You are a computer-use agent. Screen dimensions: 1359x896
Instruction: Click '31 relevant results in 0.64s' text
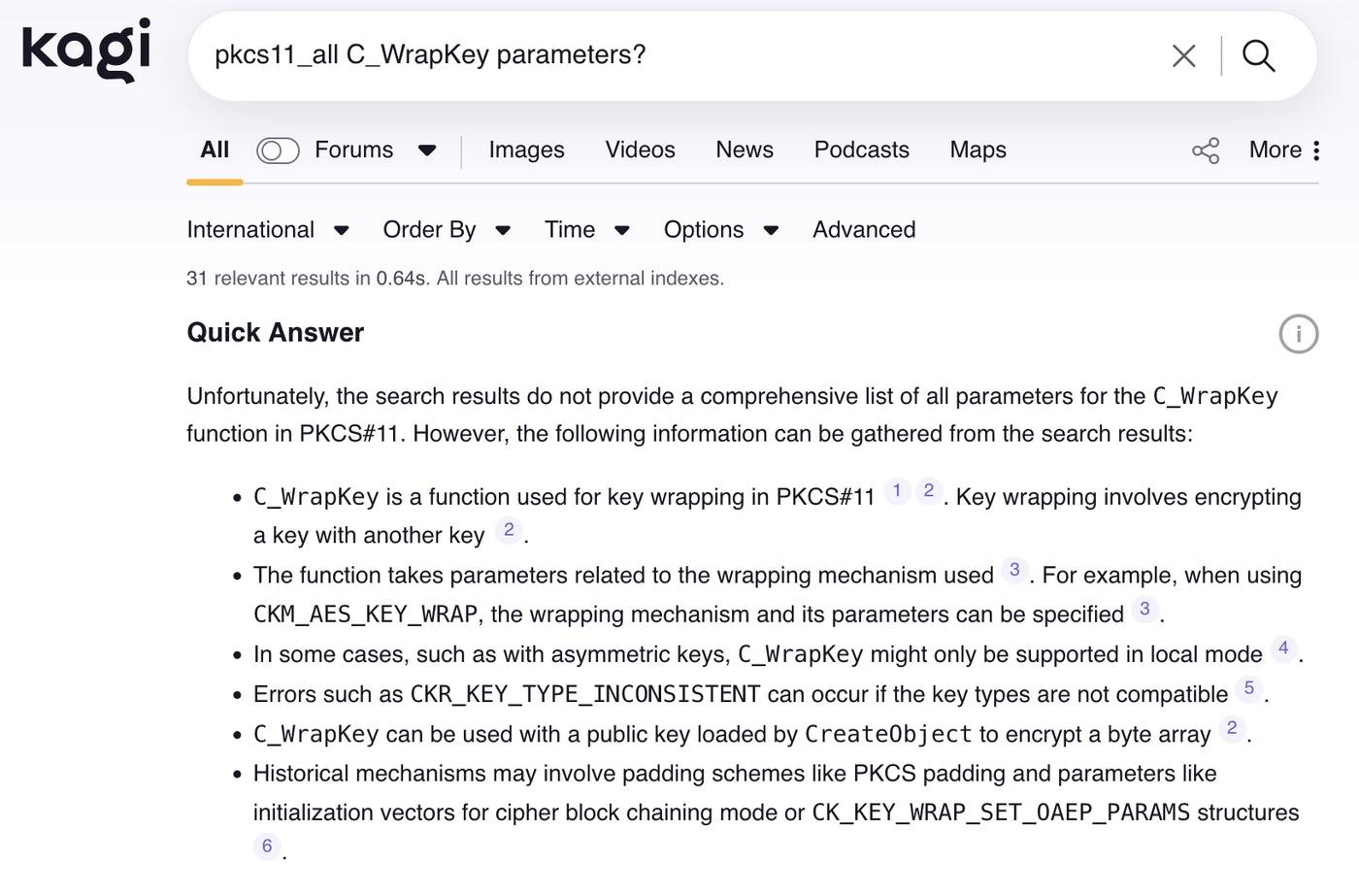pyautogui.click(x=307, y=279)
